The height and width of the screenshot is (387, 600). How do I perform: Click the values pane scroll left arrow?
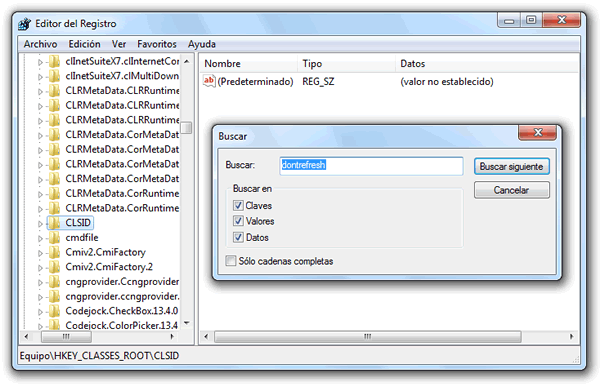[206, 336]
